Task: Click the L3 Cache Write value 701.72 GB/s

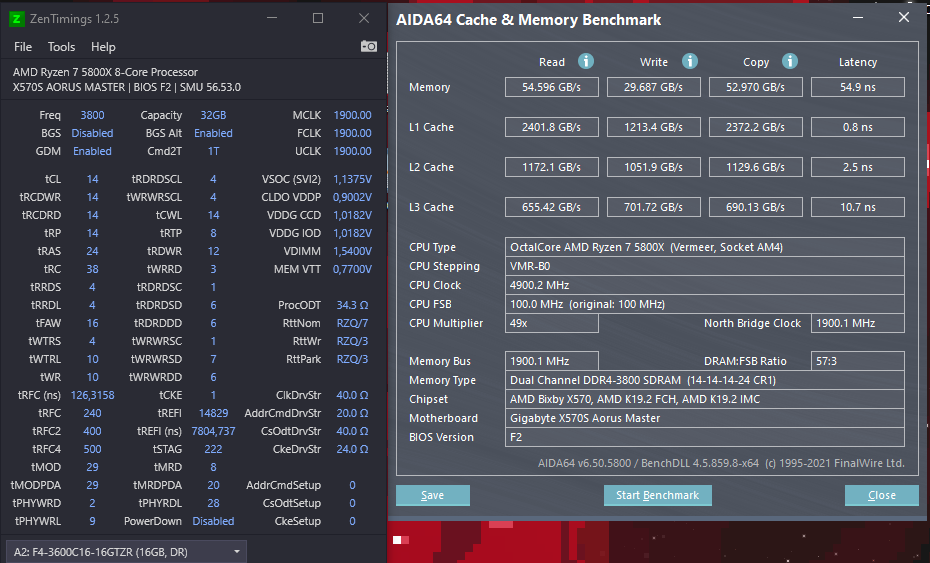Action: 654,207
